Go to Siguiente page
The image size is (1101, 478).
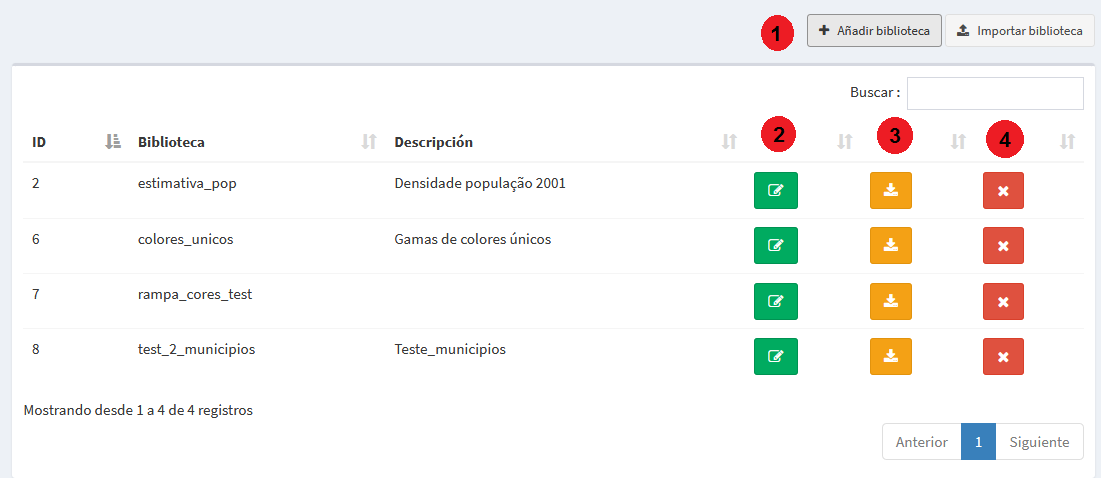1039,442
